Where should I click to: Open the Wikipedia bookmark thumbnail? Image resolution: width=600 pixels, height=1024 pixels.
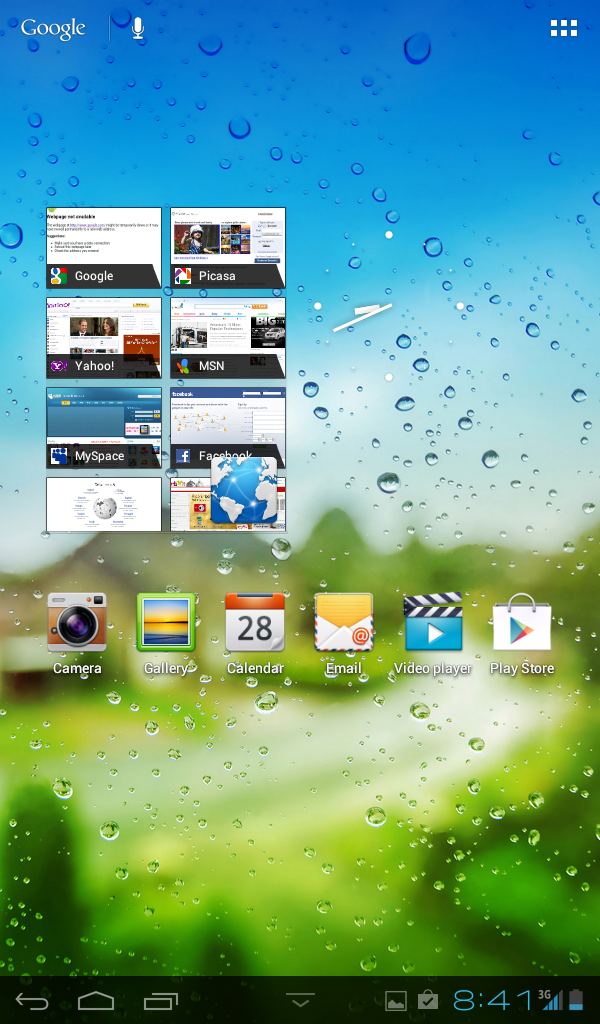click(104, 504)
